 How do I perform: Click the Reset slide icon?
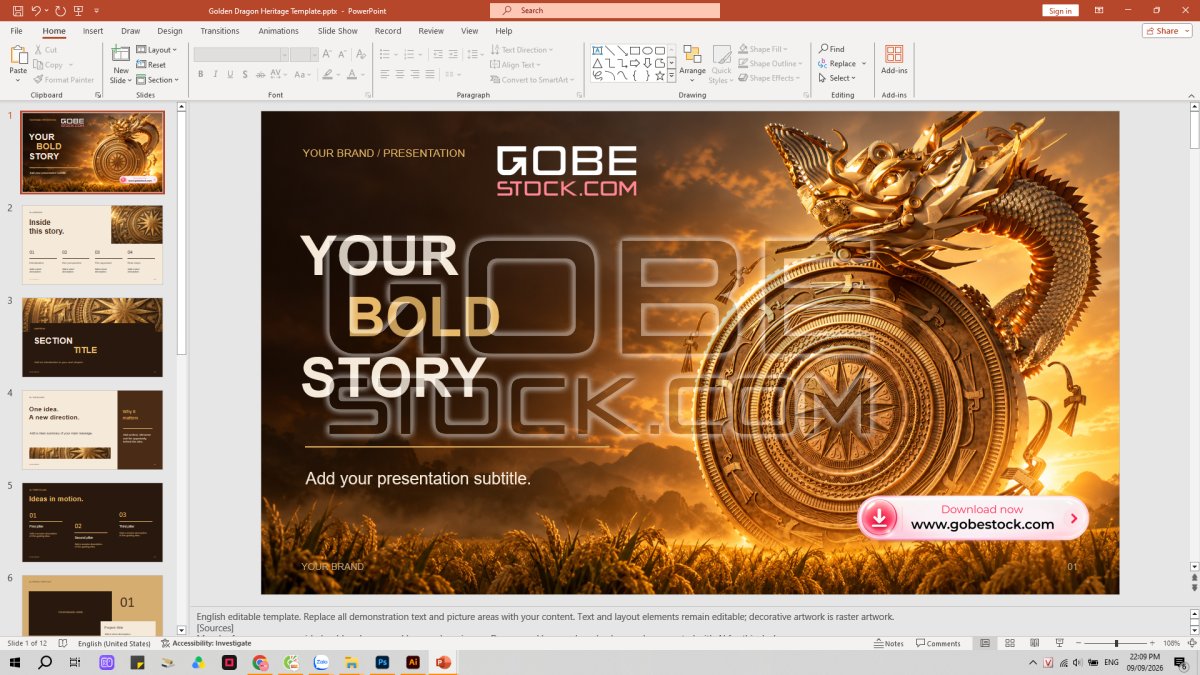tap(151, 65)
